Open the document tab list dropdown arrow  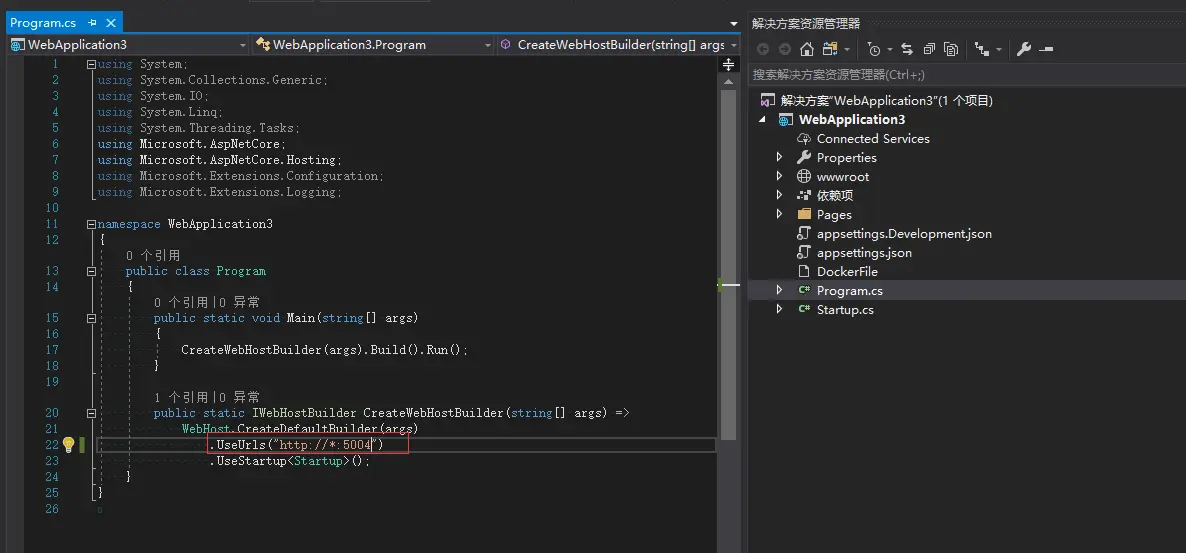[734, 24]
